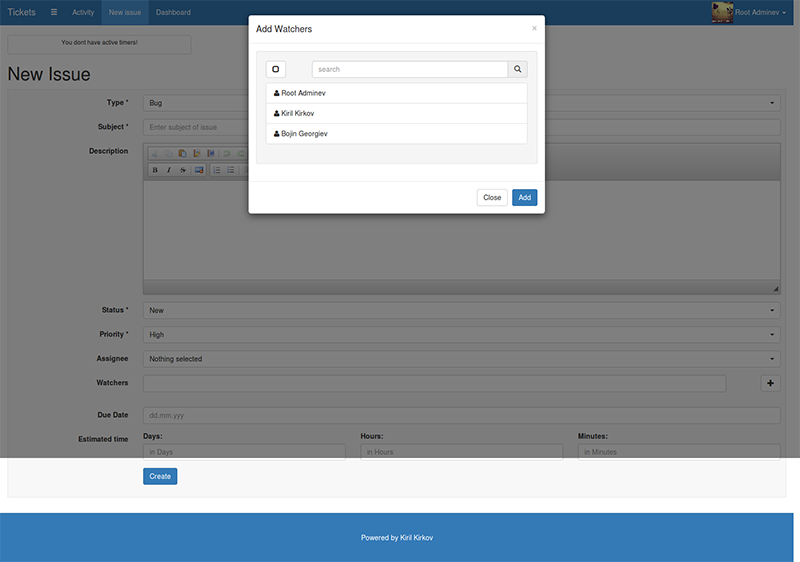Click the user avatar image in navbar
Viewport: 800px width, 562px height.
[722, 12]
